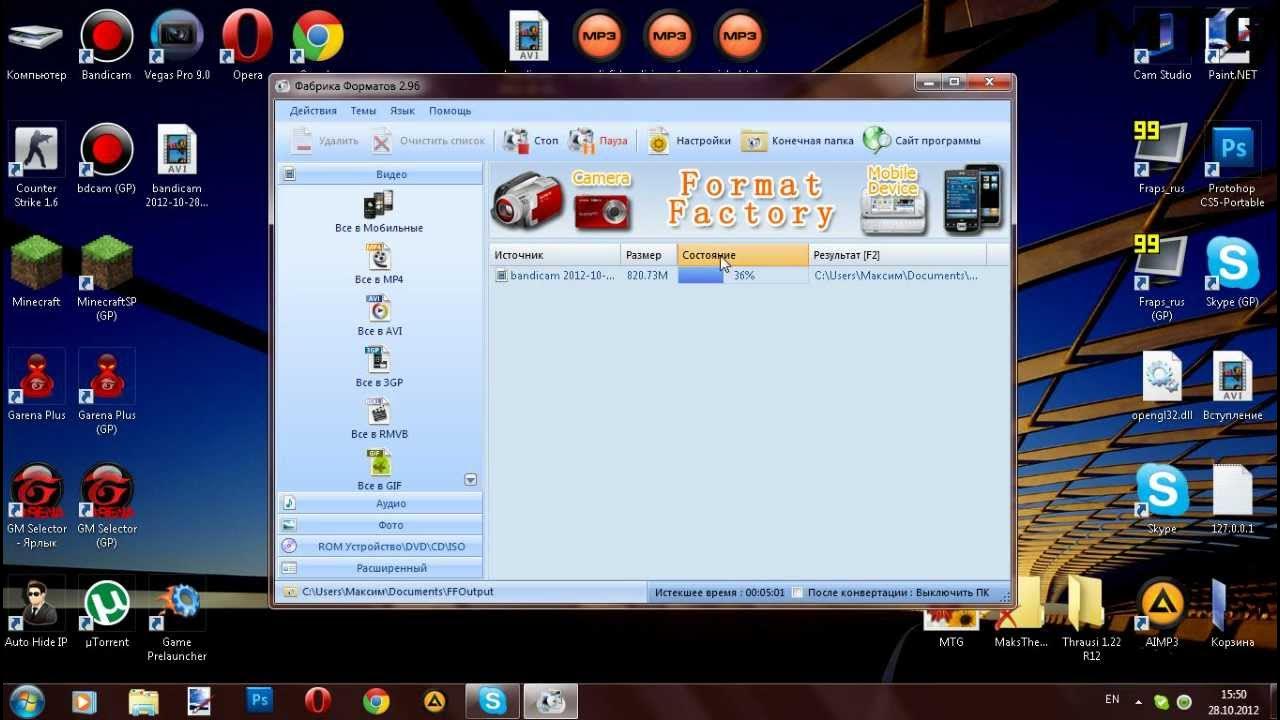Open Настройки settings from the toolbar
Screen dimensions: 1280x720
click(689, 141)
